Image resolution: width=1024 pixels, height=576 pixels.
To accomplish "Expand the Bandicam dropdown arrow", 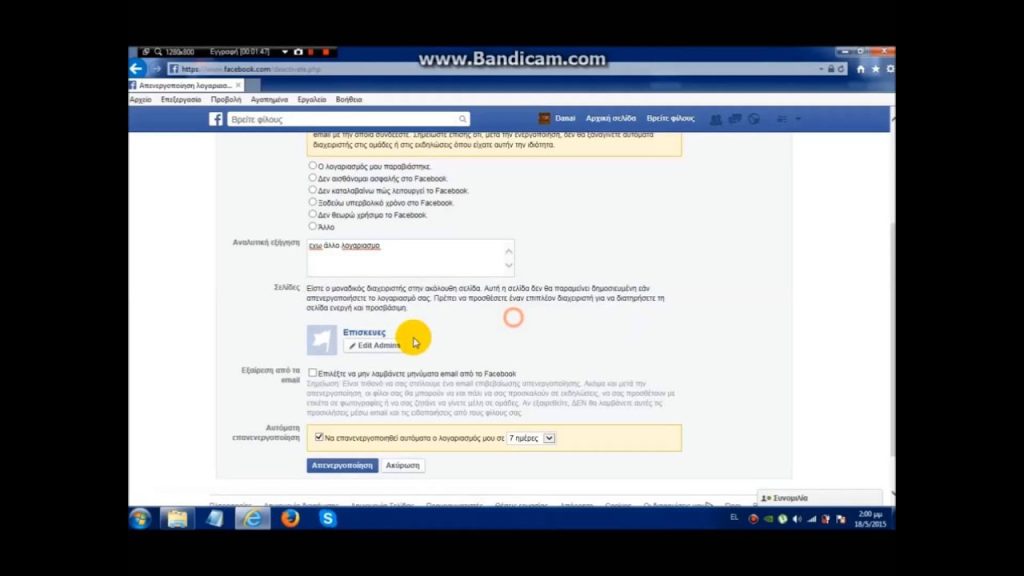I will (x=285, y=52).
